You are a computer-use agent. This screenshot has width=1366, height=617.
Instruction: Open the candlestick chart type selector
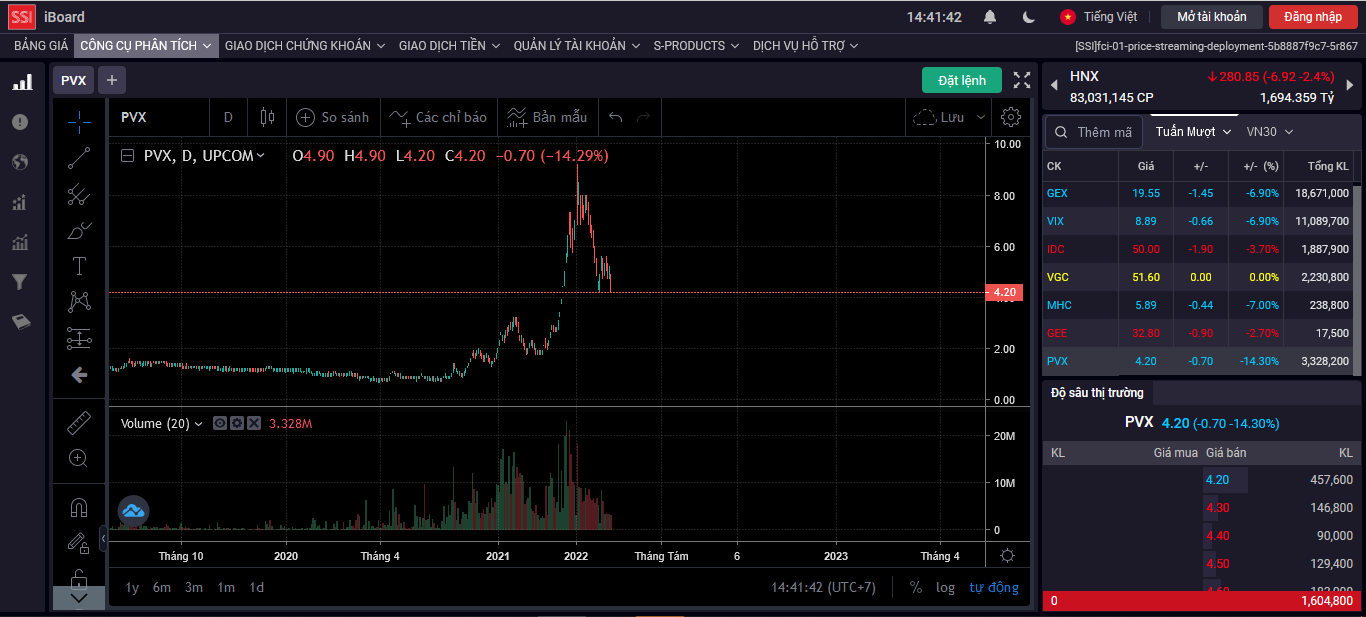tap(267, 117)
